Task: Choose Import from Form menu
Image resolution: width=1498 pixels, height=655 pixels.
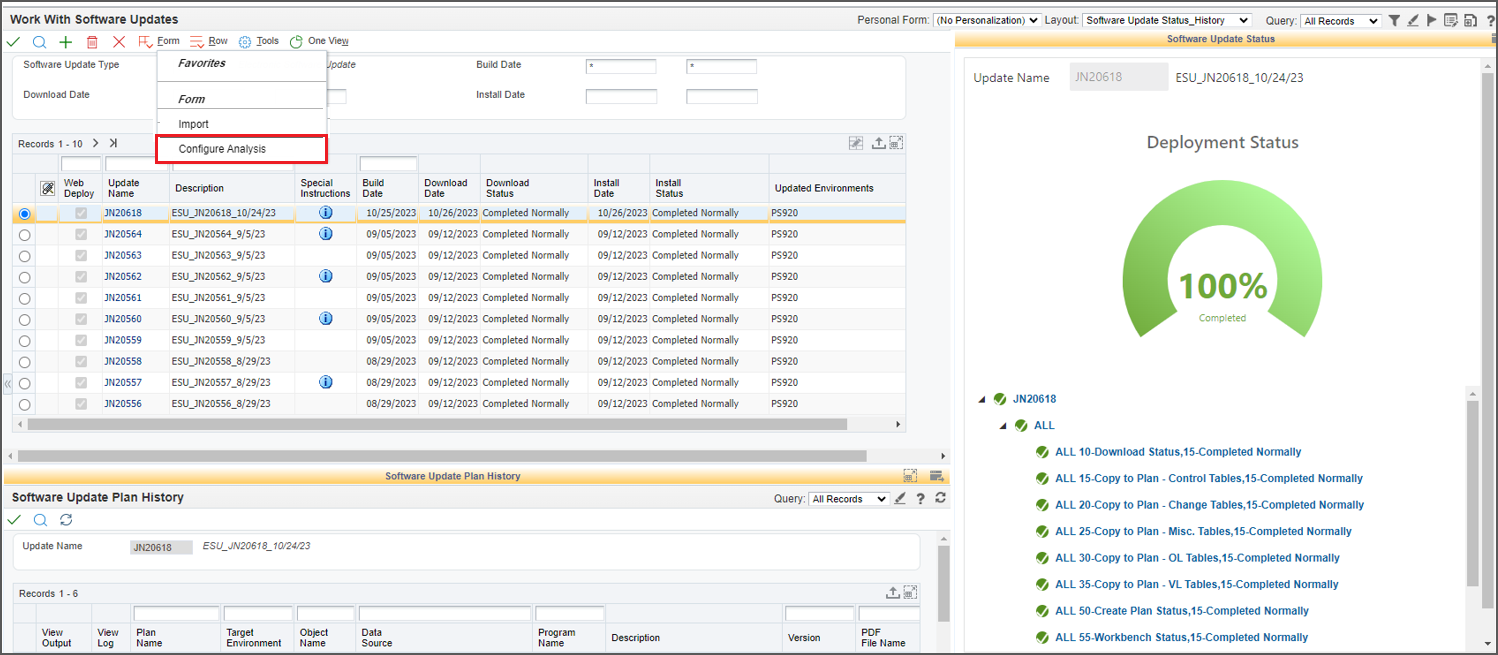Action: click(194, 124)
